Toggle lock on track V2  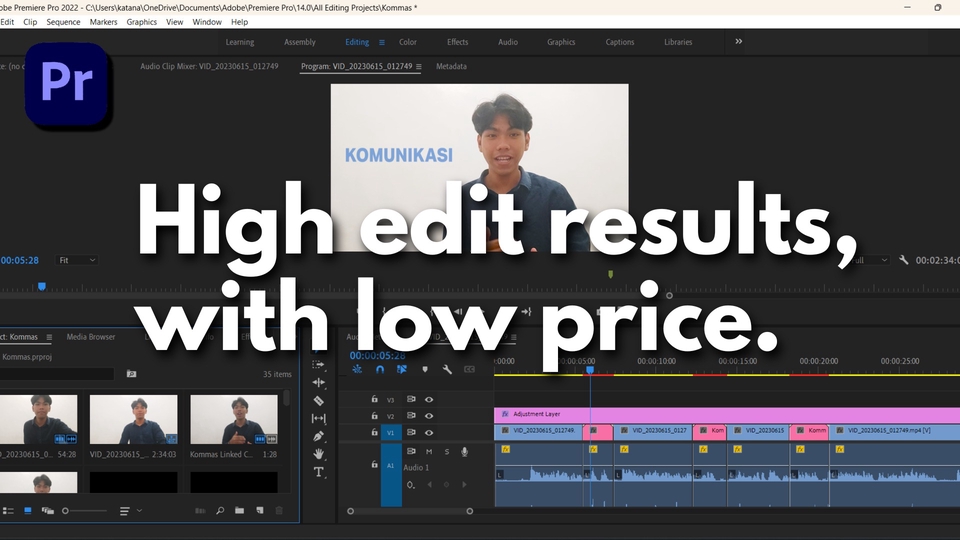(x=375, y=416)
